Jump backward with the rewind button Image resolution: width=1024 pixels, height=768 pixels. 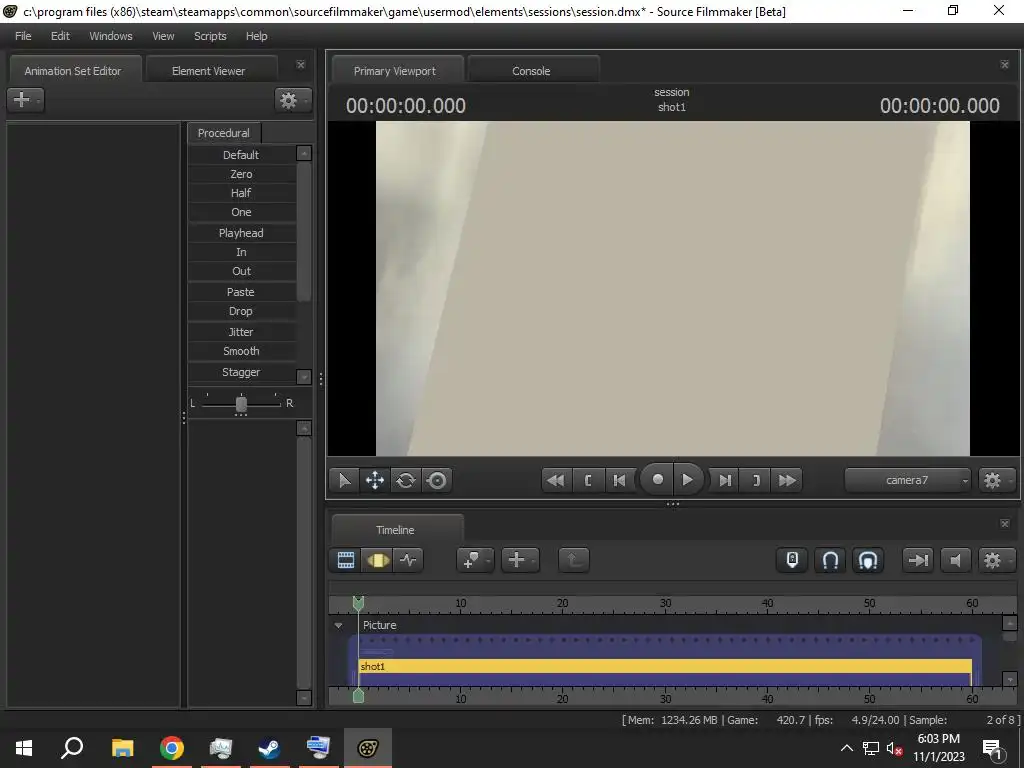[x=556, y=481]
